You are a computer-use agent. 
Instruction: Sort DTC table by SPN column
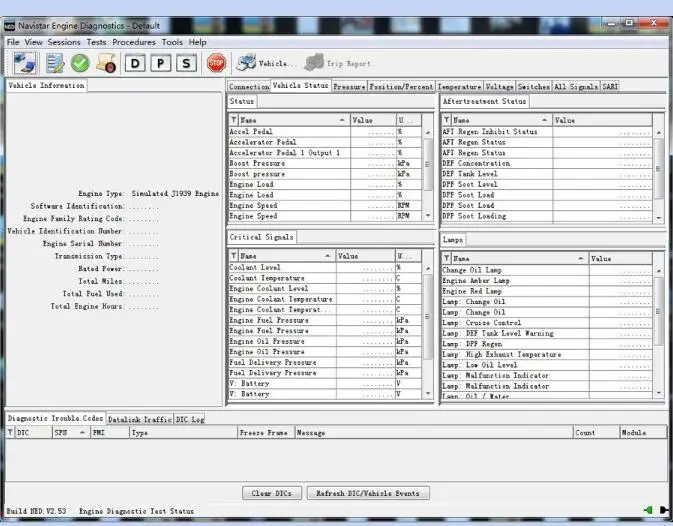tap(71, 432)
